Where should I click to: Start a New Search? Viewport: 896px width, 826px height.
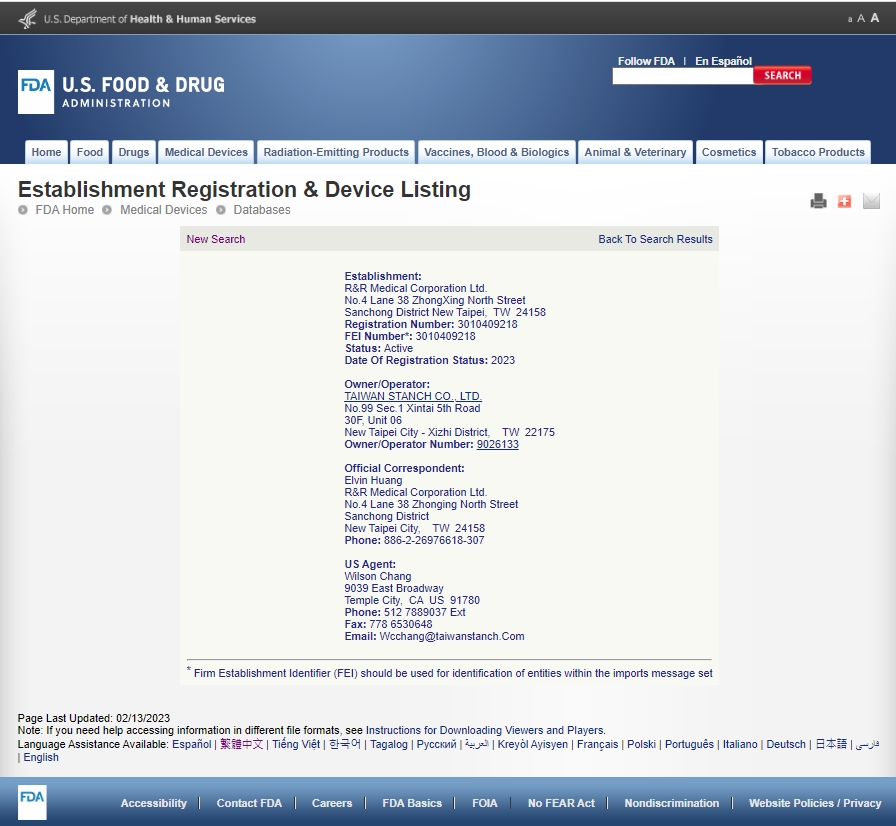(215, 239)
